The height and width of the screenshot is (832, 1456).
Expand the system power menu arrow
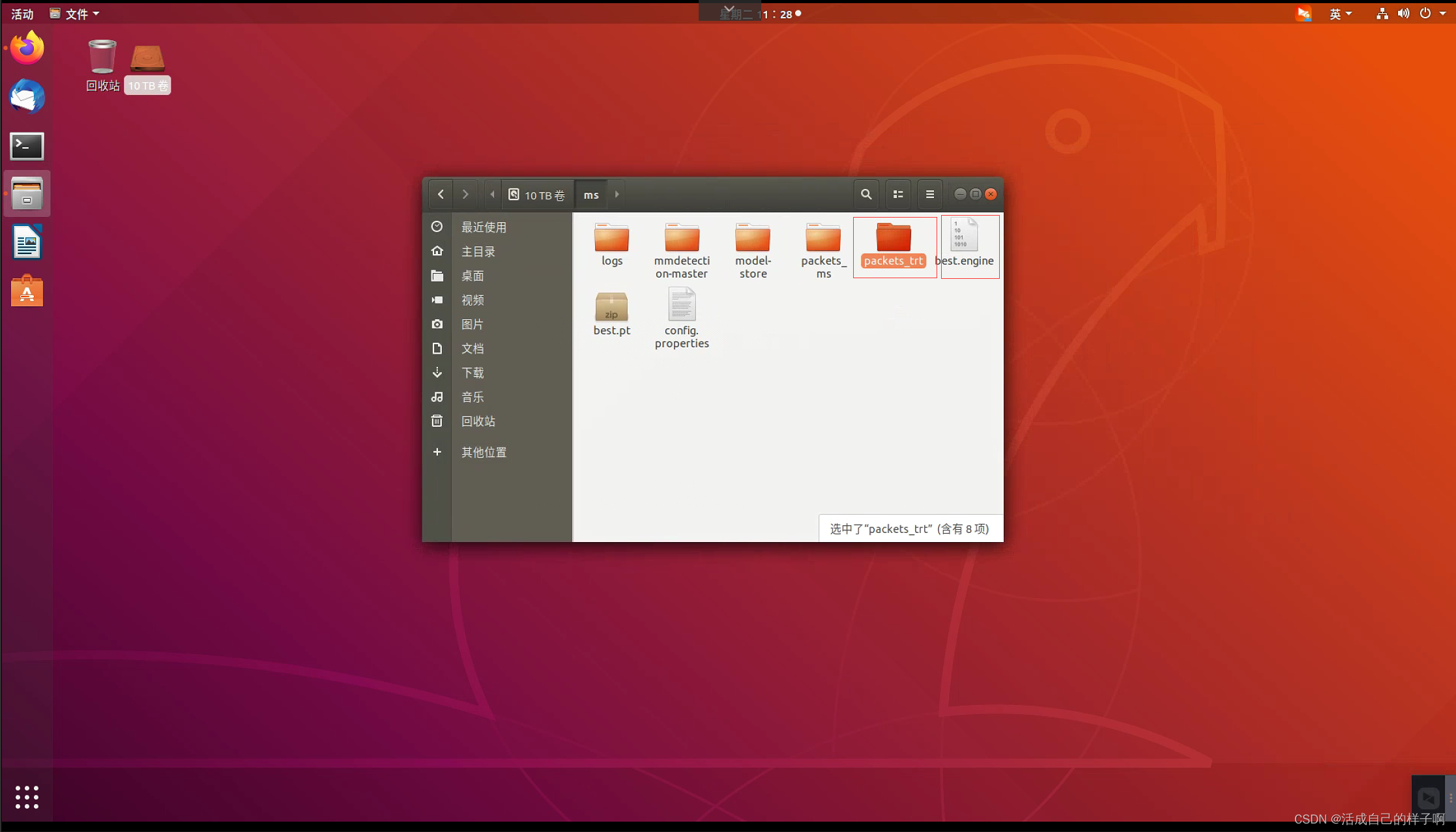pyautogui.click(x=1442, y=14)
